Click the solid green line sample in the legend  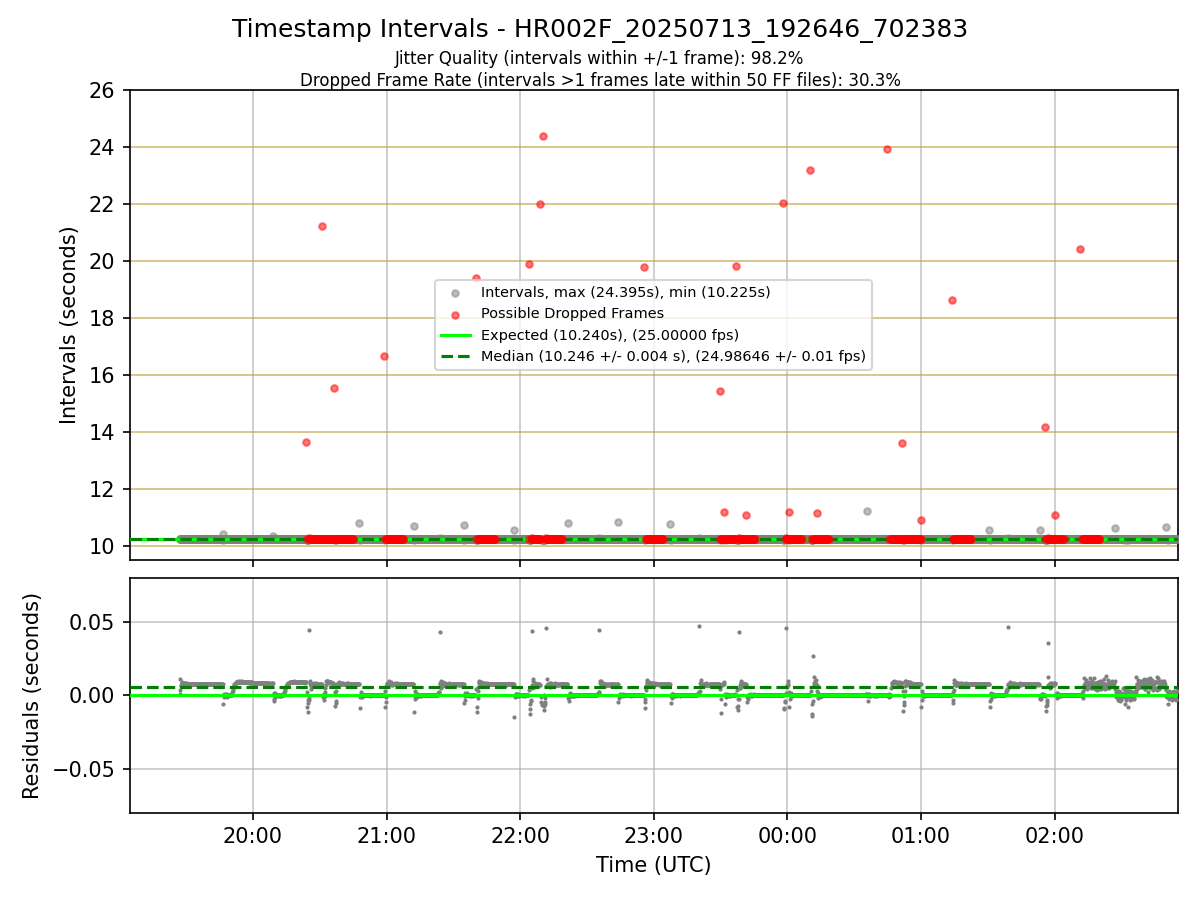click(x=455, y=335)
